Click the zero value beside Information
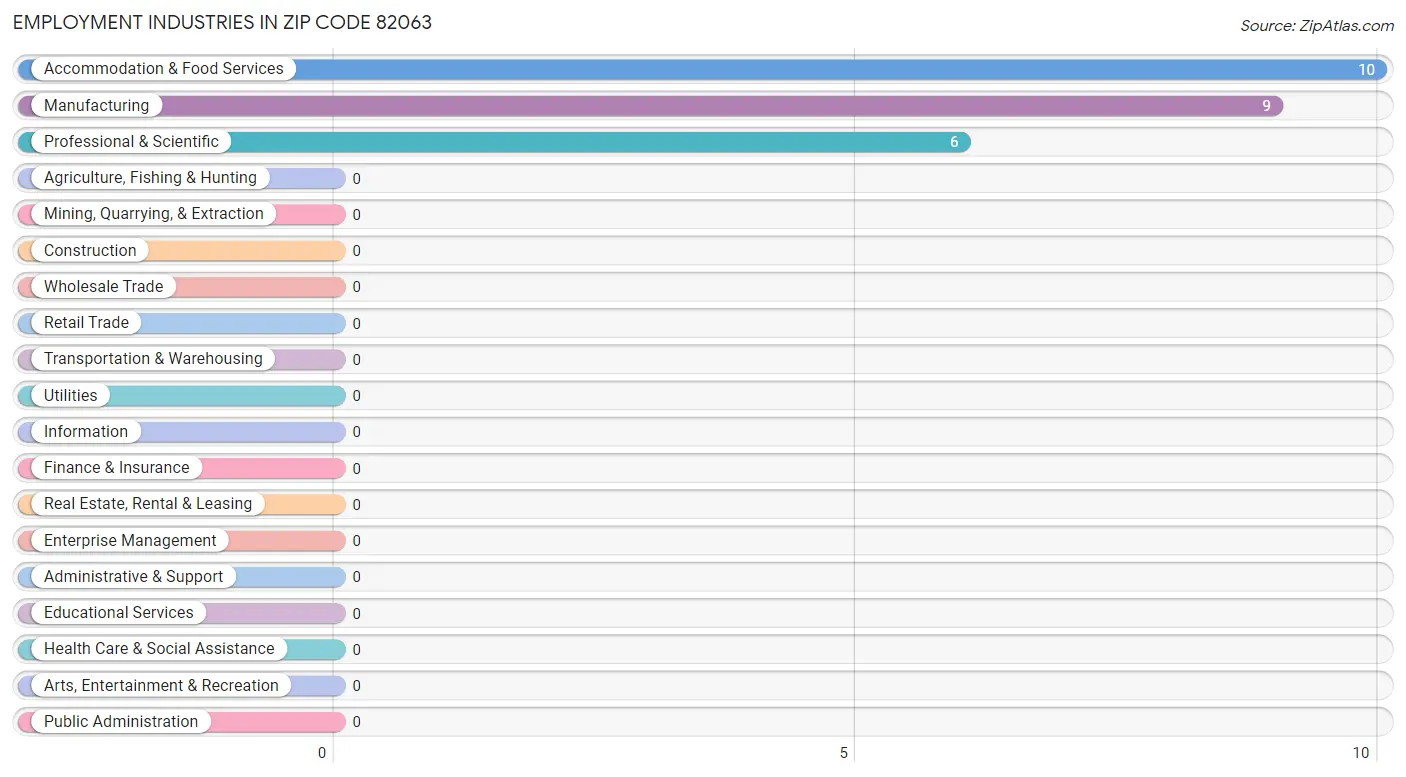 tap(356, 432)
